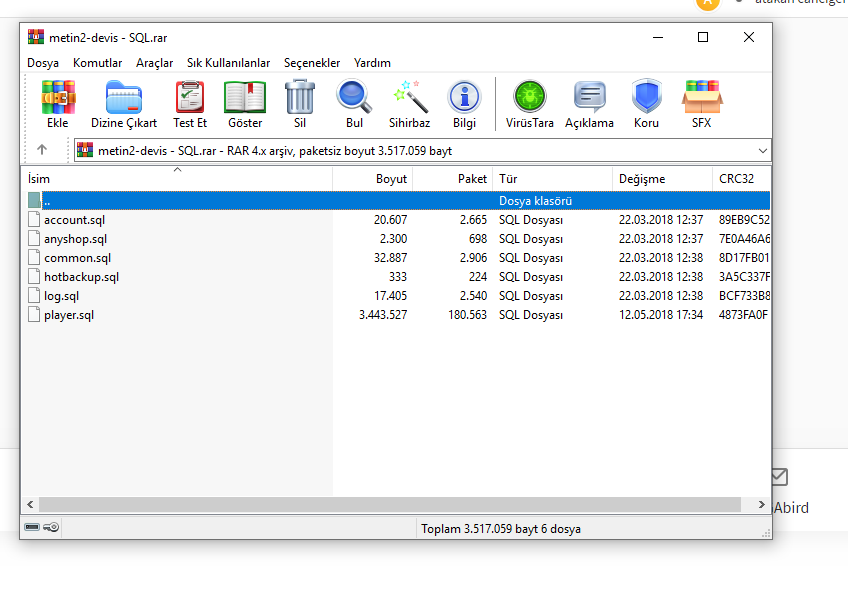Click the 20.607 size value
The image size is (848, 595).
pos(390,220)
